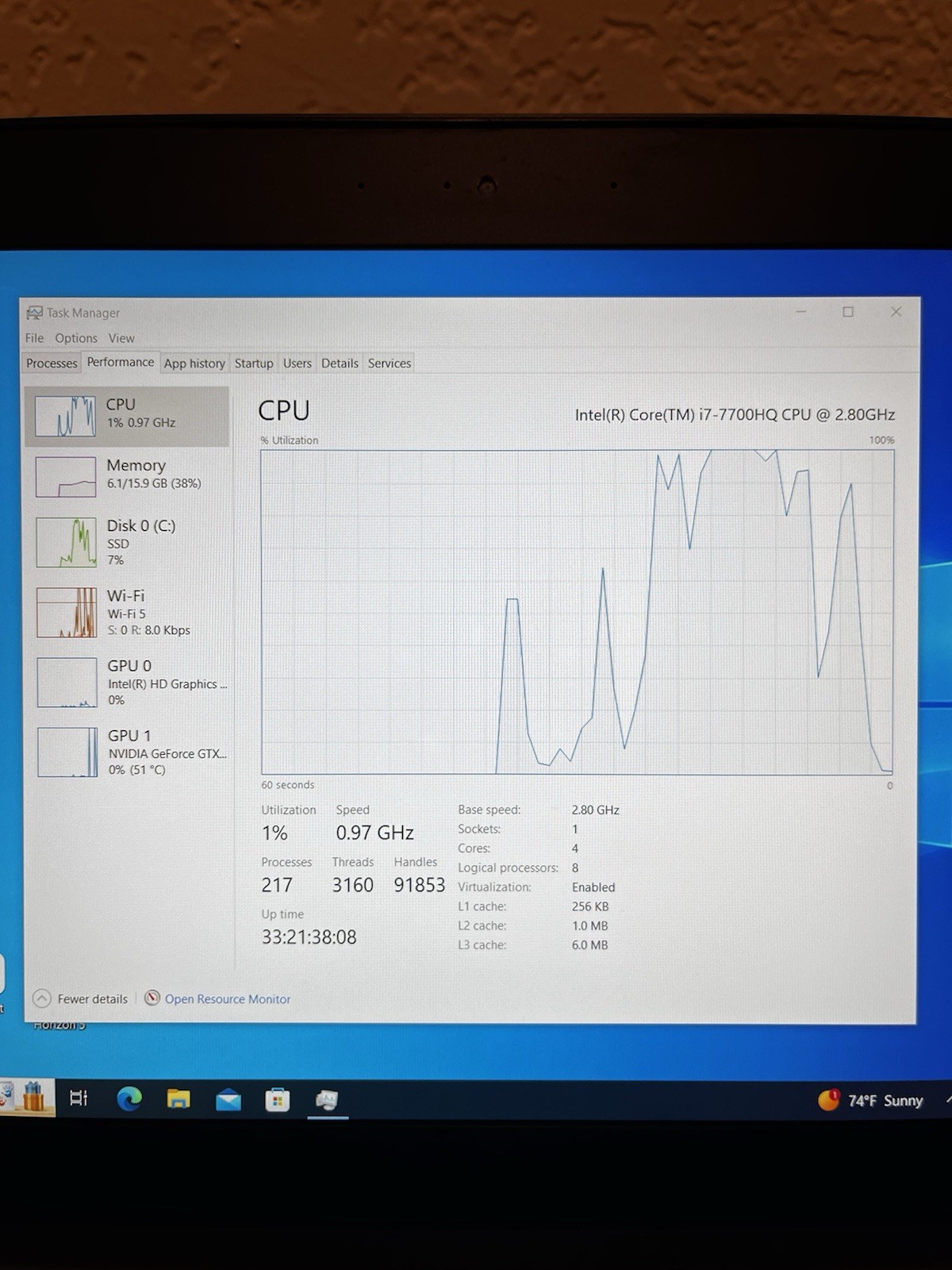952x1270 pixels.
Task: Open the View menu
Action: pos(121,338)
